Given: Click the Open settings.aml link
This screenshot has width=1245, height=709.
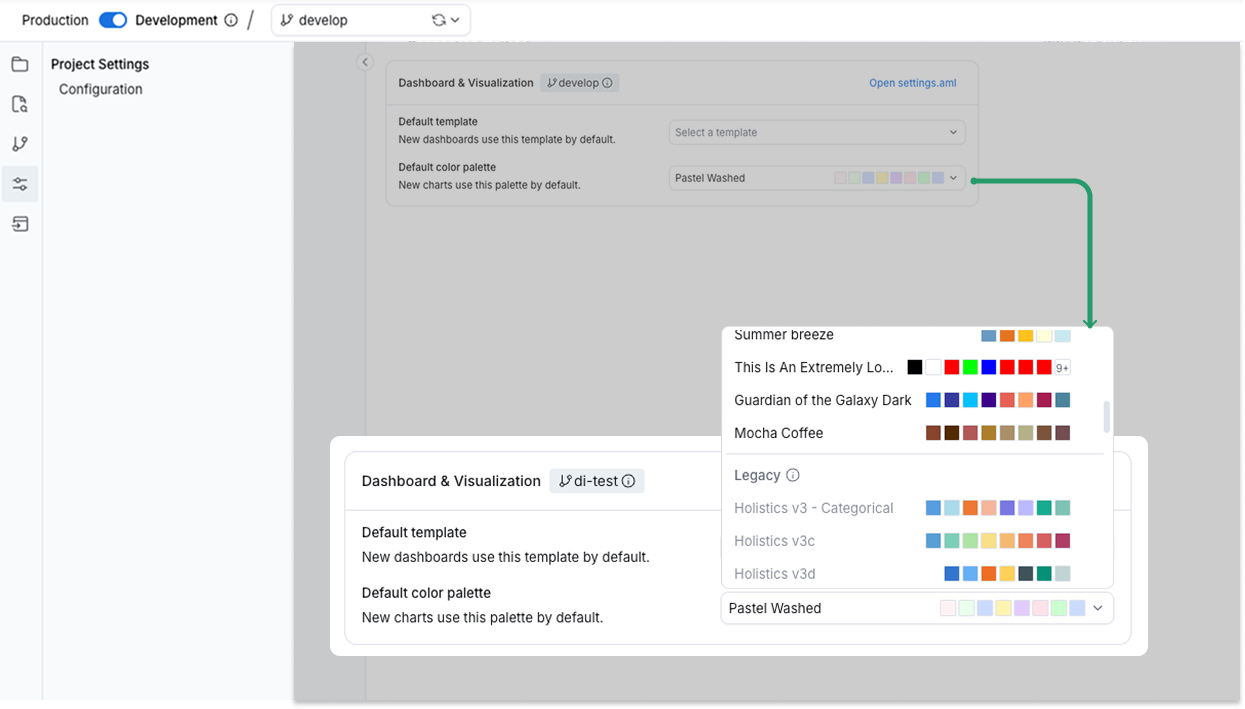Looking at the screenshot, I should 912,83.
